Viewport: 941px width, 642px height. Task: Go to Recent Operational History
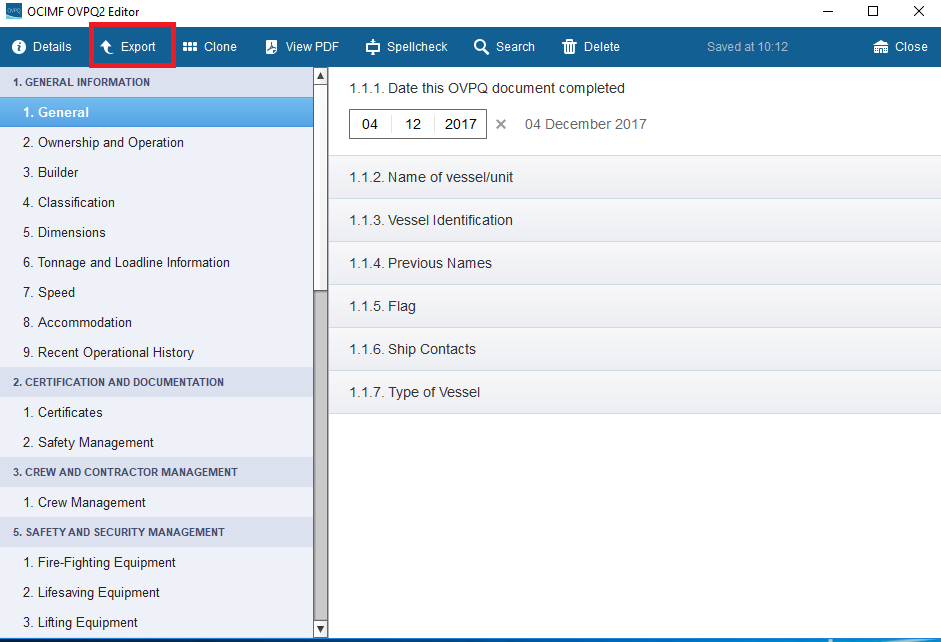pyautogui.click(x=156, y=352)
